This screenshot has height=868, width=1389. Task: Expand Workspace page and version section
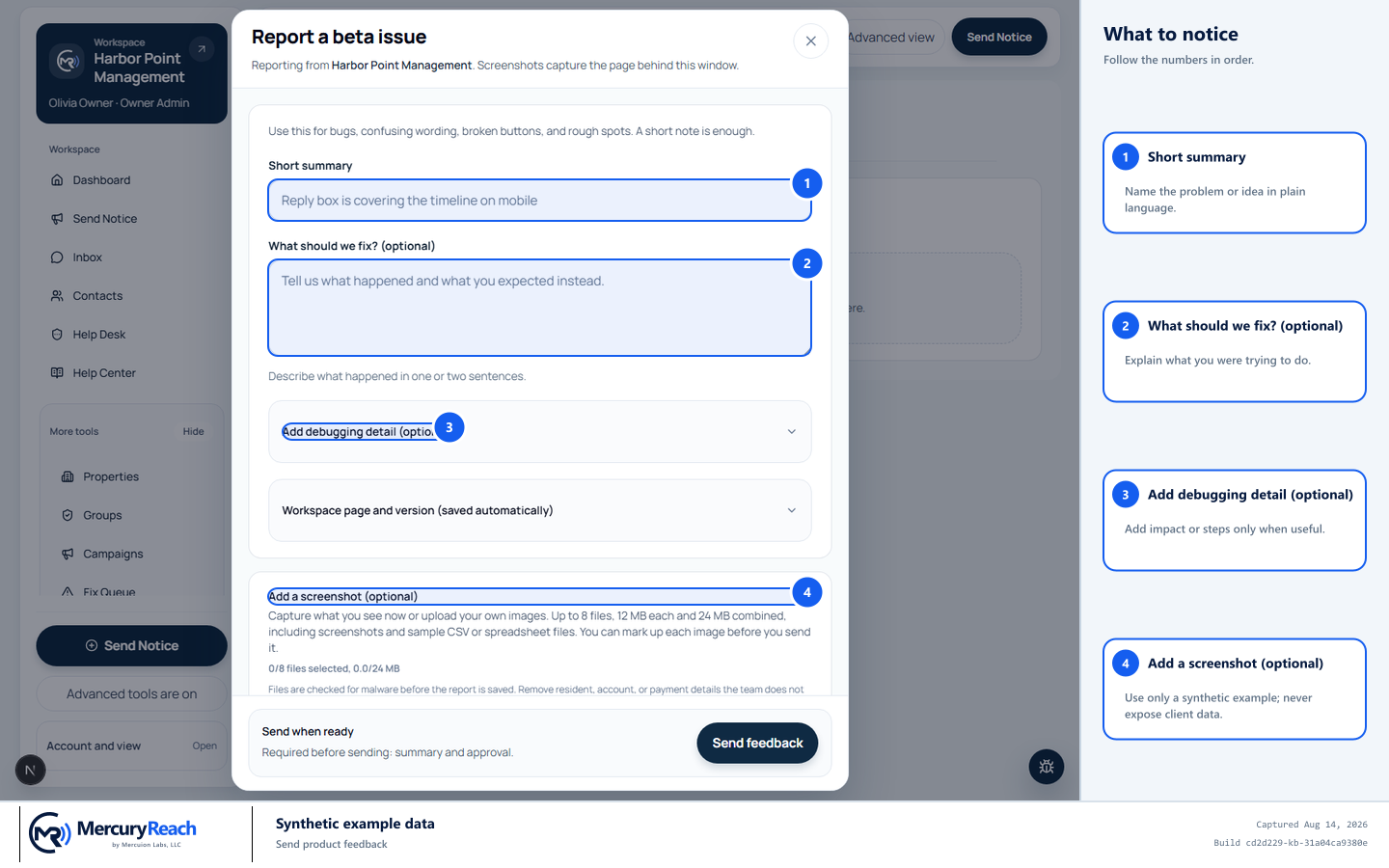click(539, 510)
